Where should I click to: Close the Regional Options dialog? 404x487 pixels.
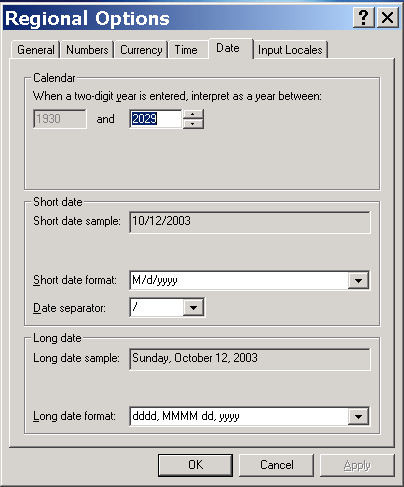point(387,17)
